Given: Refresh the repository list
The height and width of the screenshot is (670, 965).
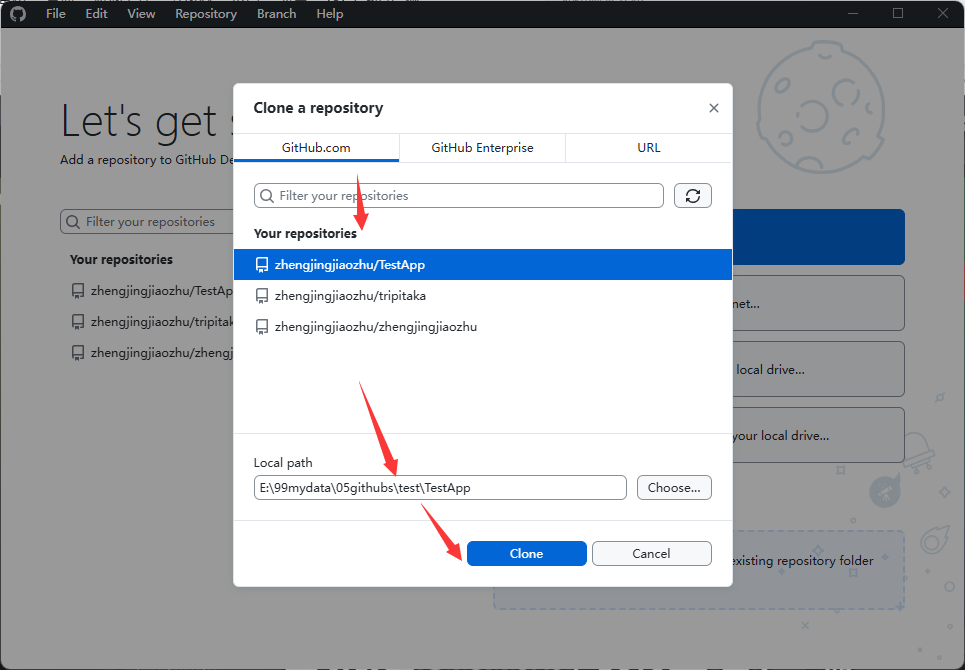Looking at the screenshot, I should (693, 196).
